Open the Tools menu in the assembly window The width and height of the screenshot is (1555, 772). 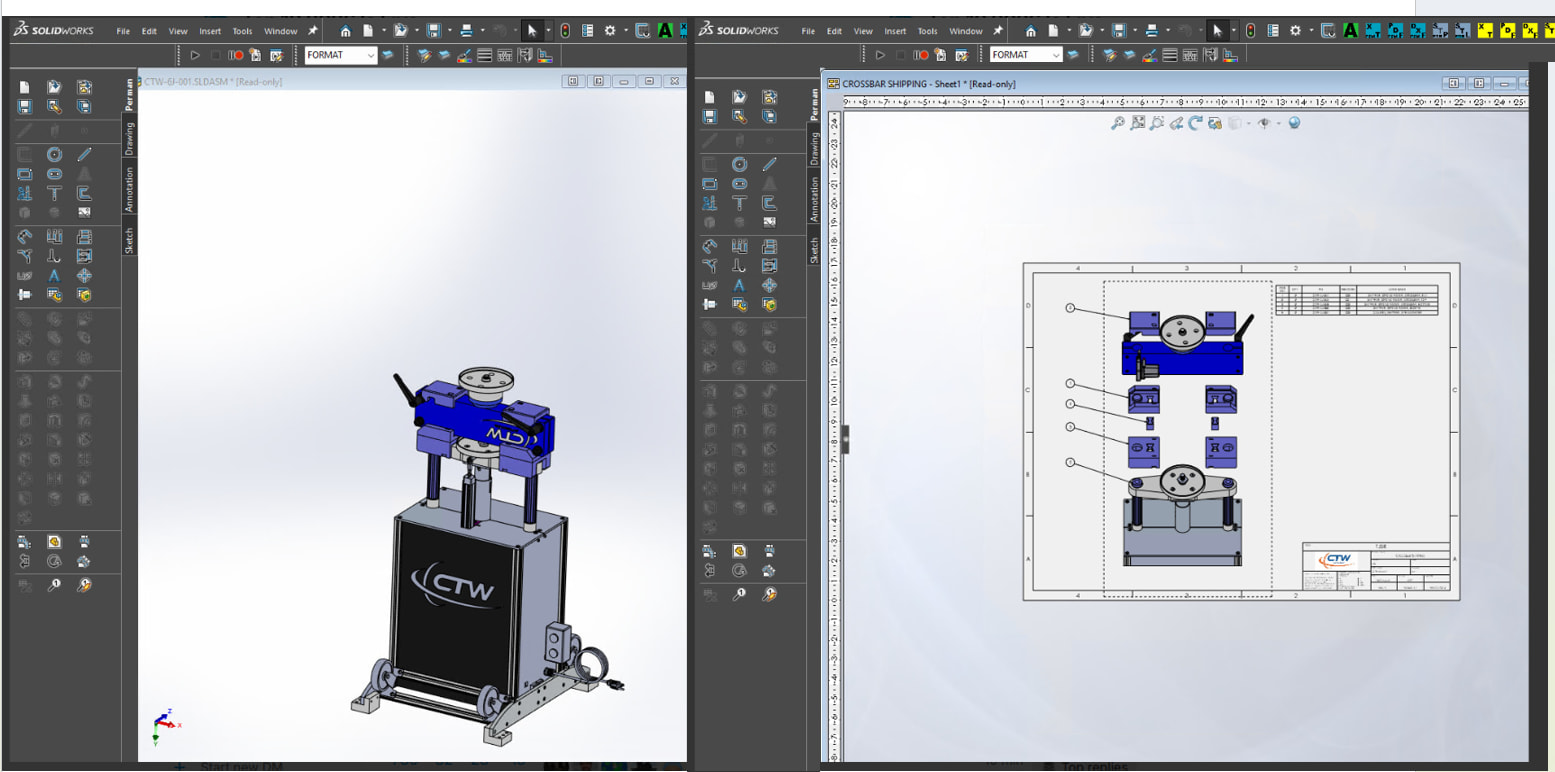(242, 31)
